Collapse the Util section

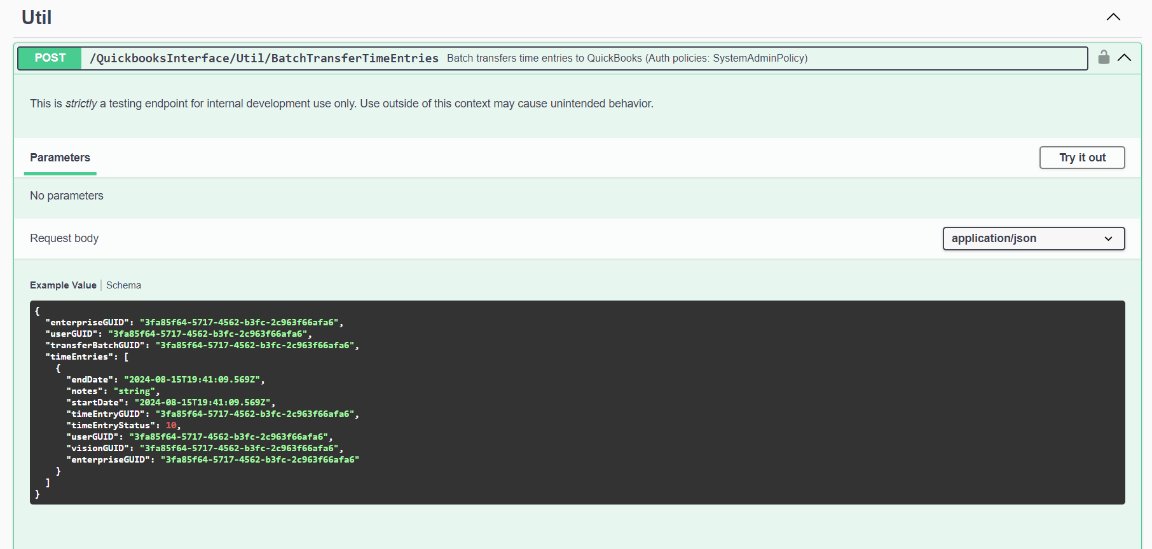point(1113,17)
